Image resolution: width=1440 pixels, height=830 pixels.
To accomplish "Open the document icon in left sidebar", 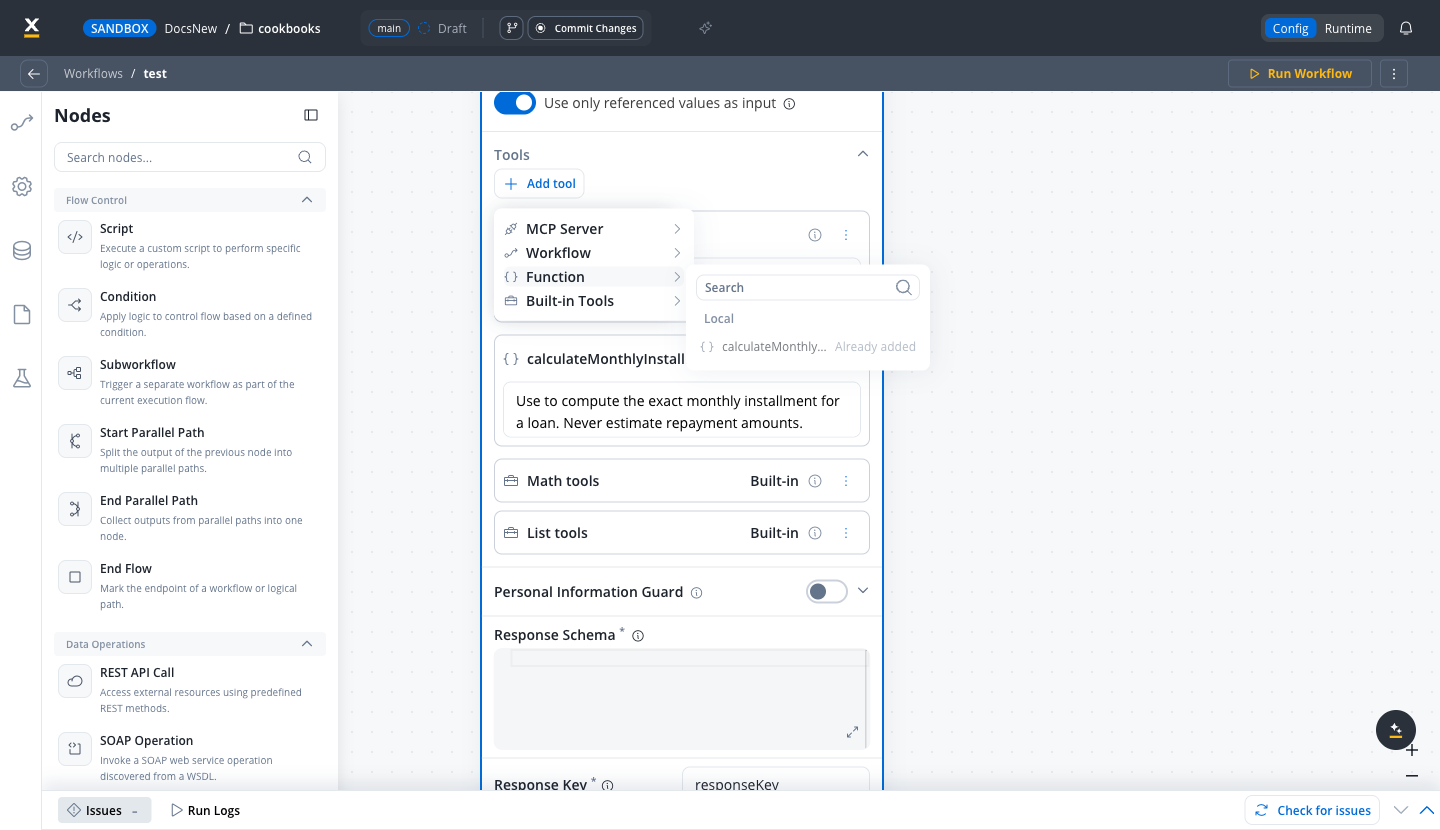I will [22, 315].
